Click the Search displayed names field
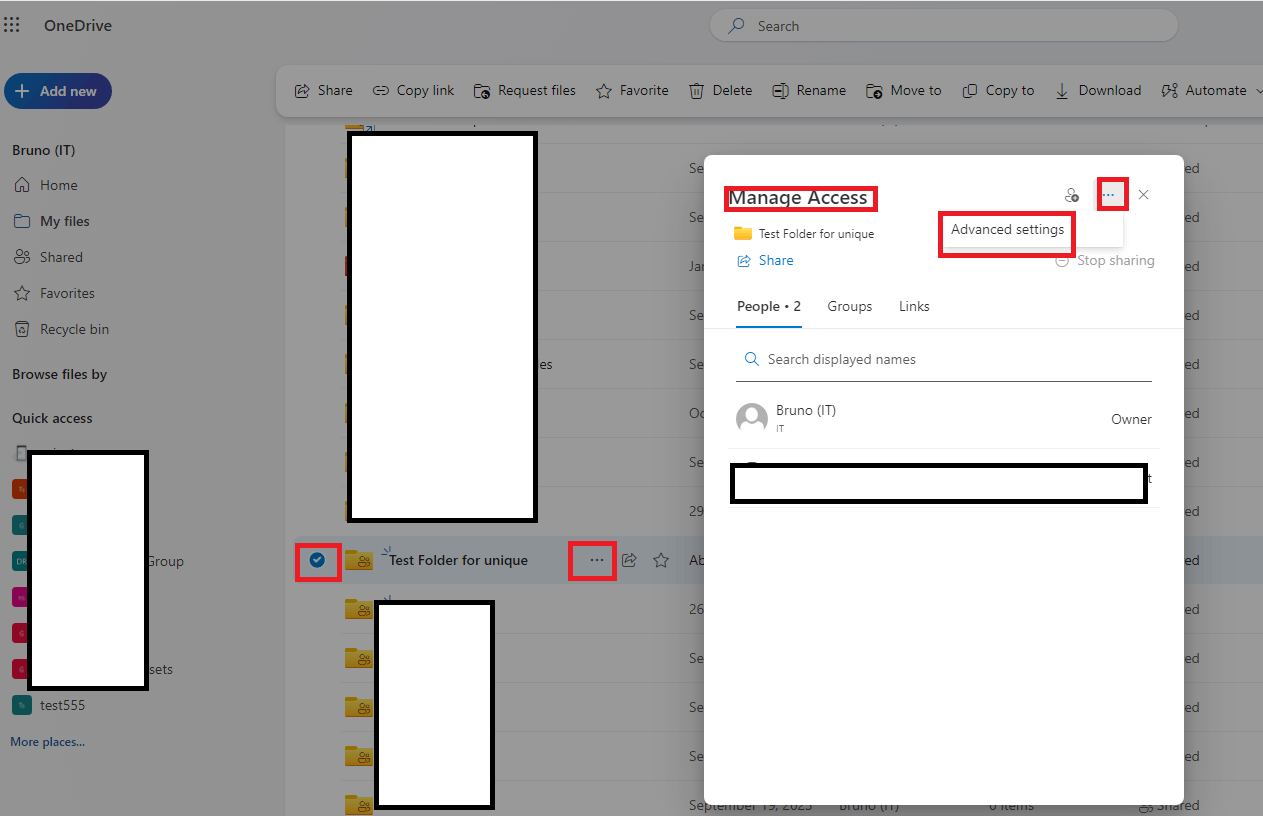The width and height of the screenshot is (1263, 816). (x=944, y=360)
